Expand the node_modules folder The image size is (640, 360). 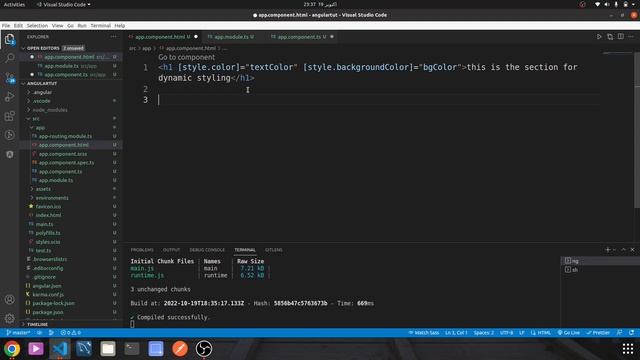pos(49,110)
